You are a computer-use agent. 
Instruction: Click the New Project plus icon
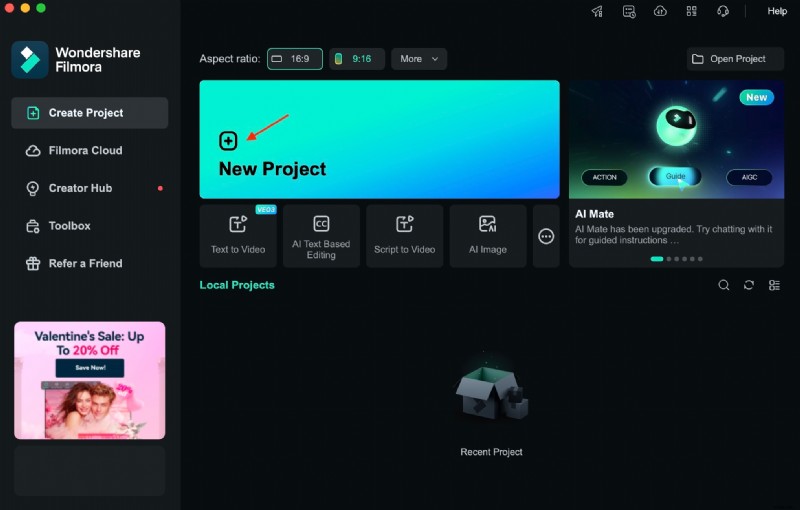(228, 141)
